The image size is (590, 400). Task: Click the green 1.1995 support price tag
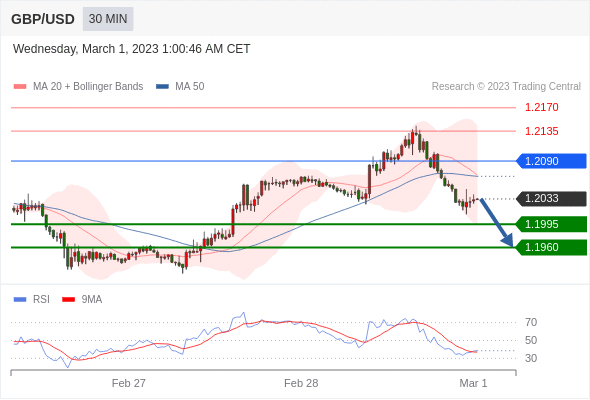pos(551,224)
